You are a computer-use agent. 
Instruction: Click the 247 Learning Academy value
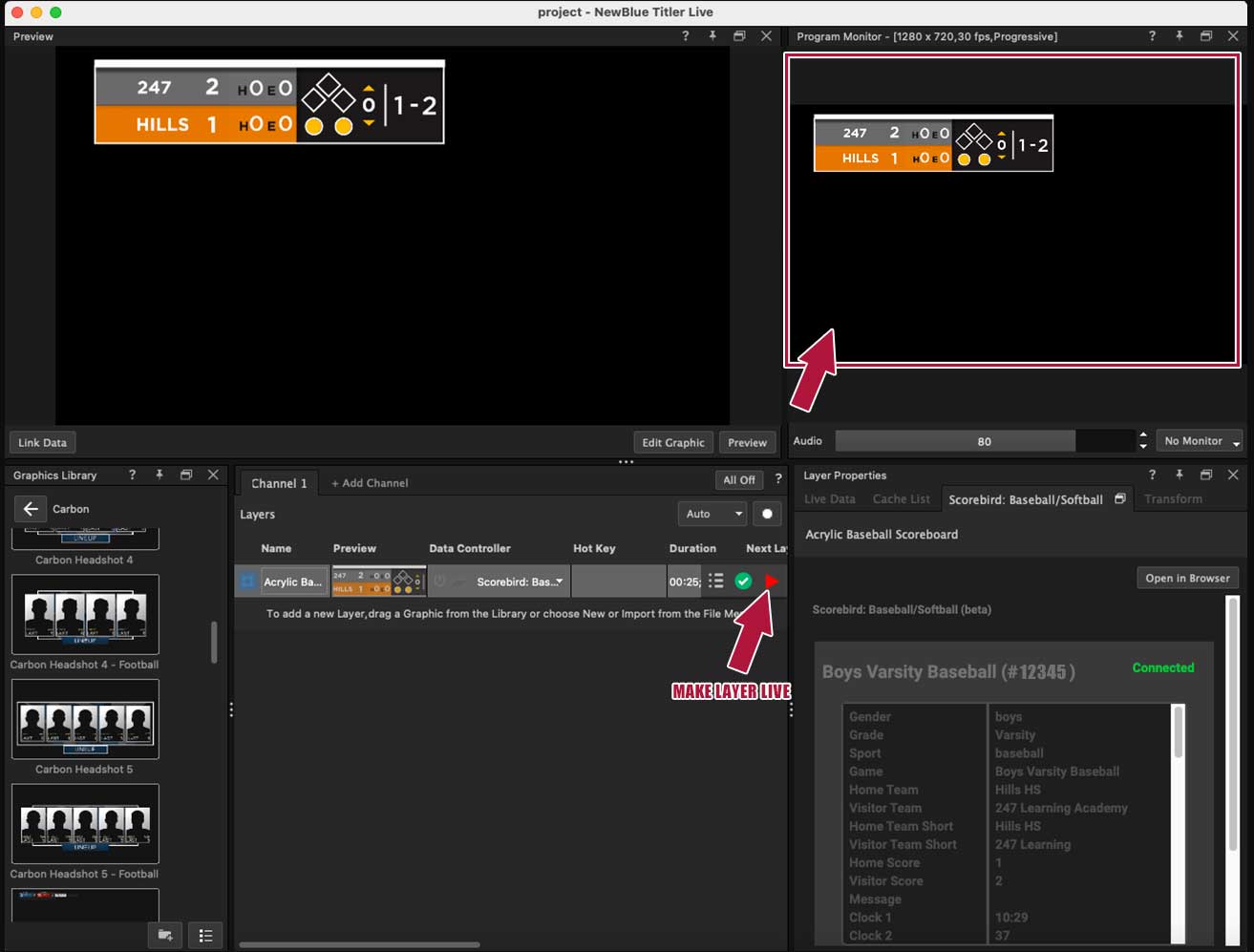pos(1061,808)
